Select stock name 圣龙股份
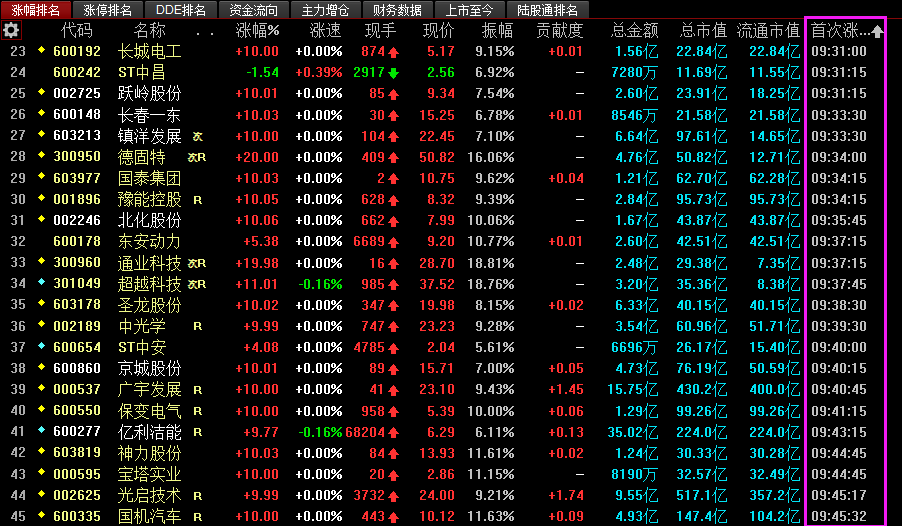 point(150,305)
